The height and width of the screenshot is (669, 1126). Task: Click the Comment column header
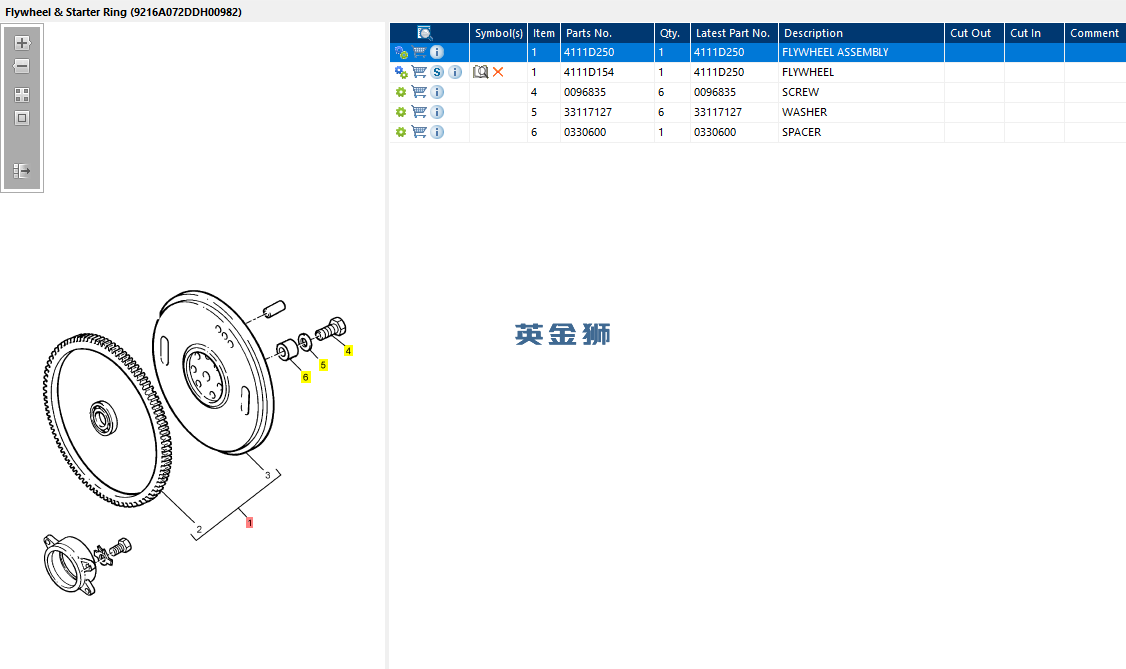coord(1095,33)
